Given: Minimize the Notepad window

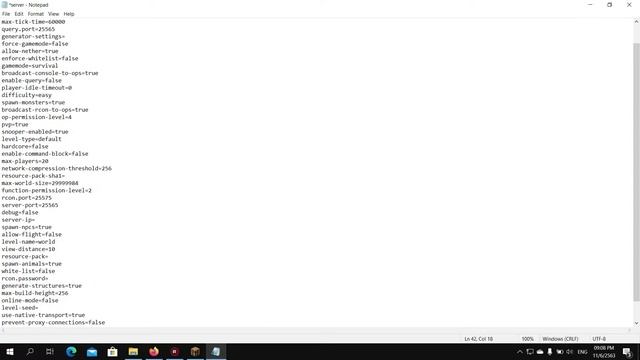Looking at the screenshot, I should click(590, 5).
